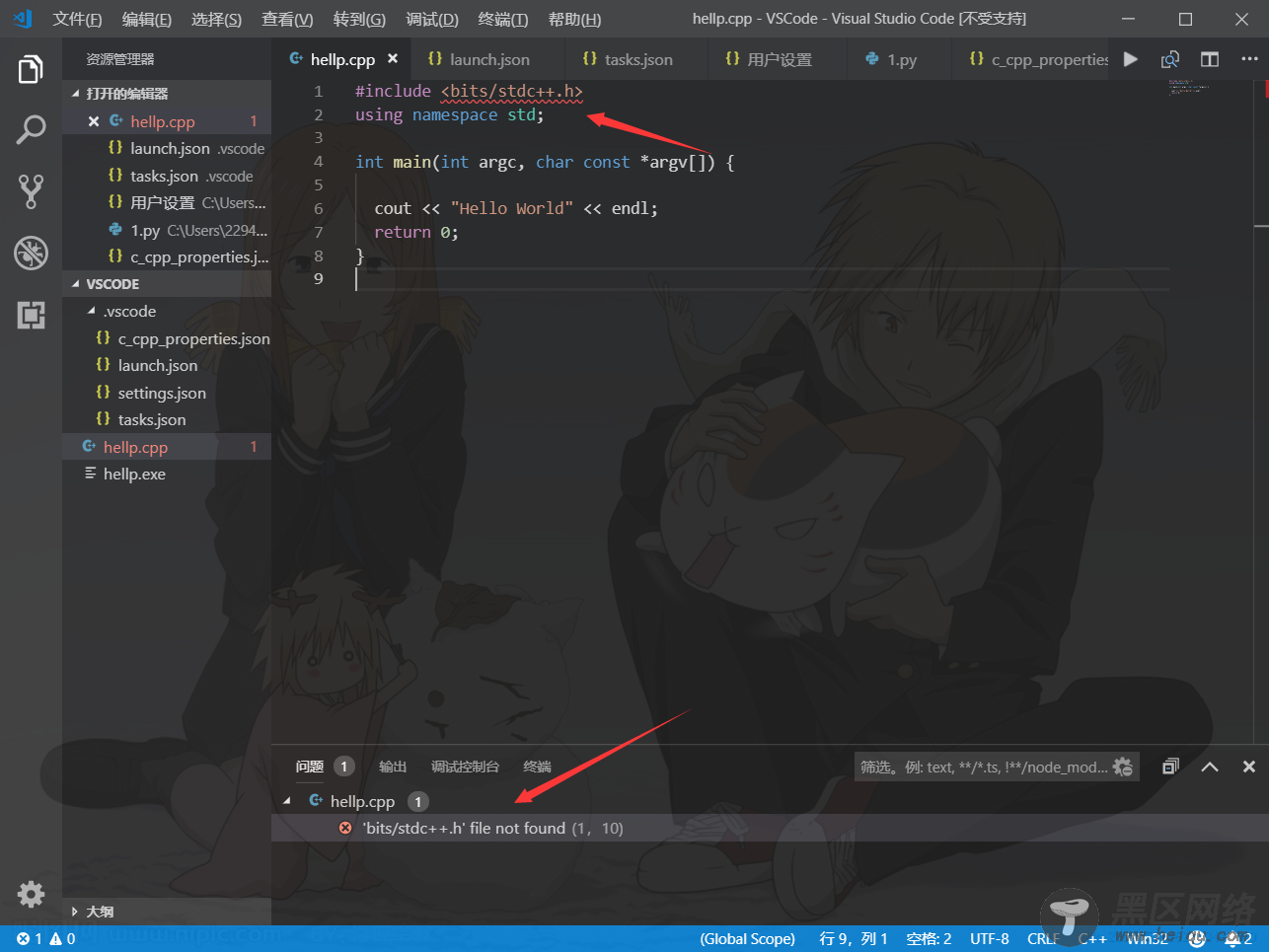1269x952 pixels.
Task: Run code with the play icon
Action: tap(1131, 59)
